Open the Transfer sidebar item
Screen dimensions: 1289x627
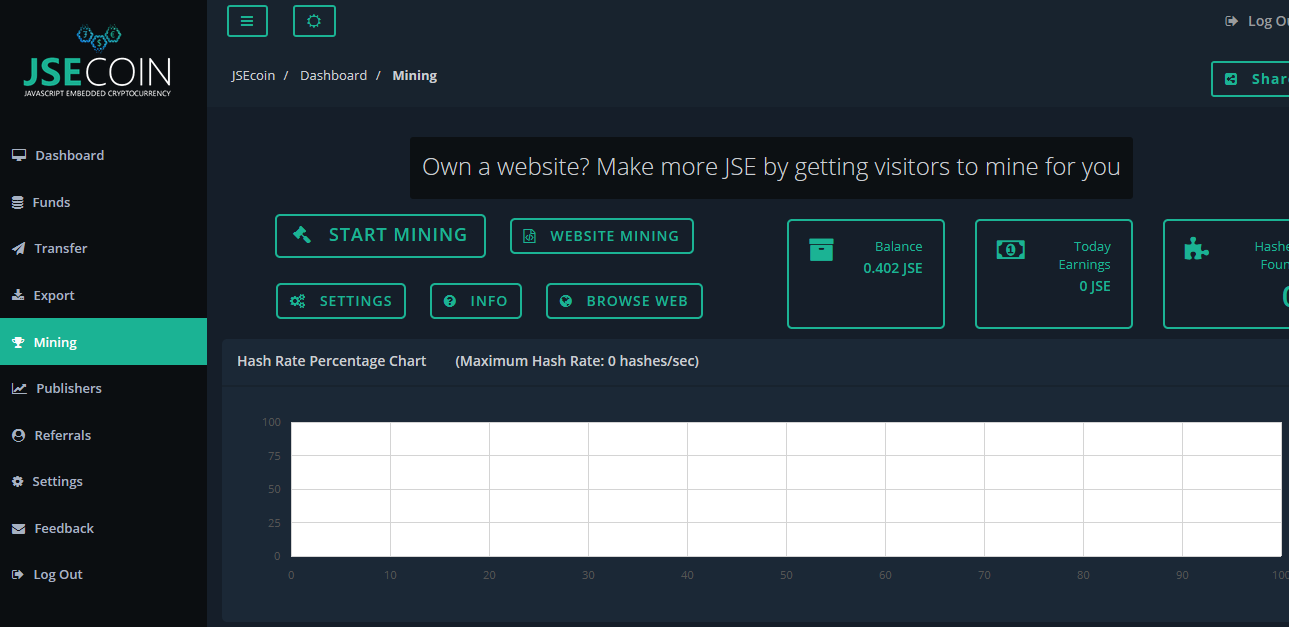tap(103, 248)
